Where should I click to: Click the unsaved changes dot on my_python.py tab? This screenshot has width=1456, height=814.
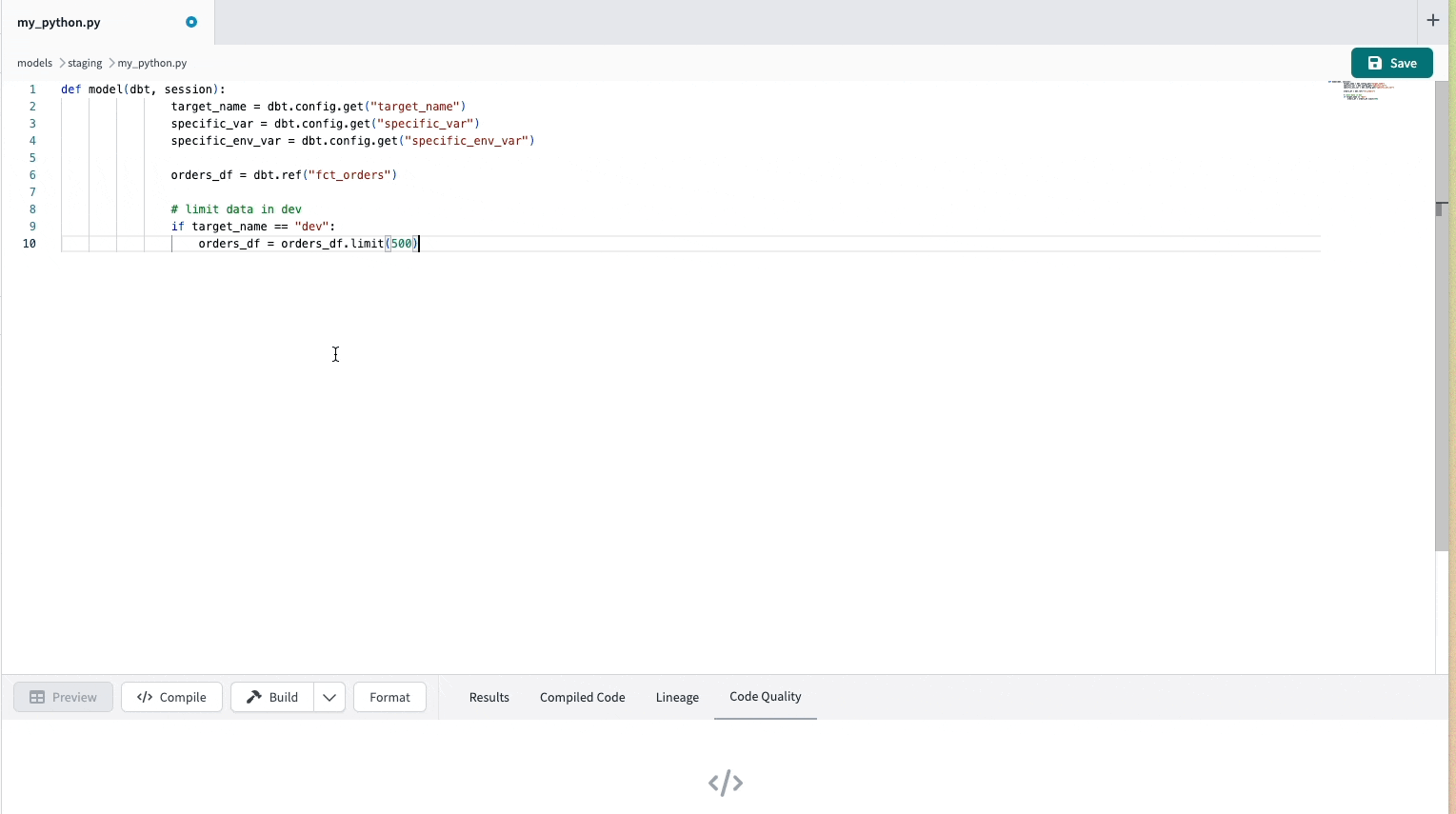click(x=190, y=21)
